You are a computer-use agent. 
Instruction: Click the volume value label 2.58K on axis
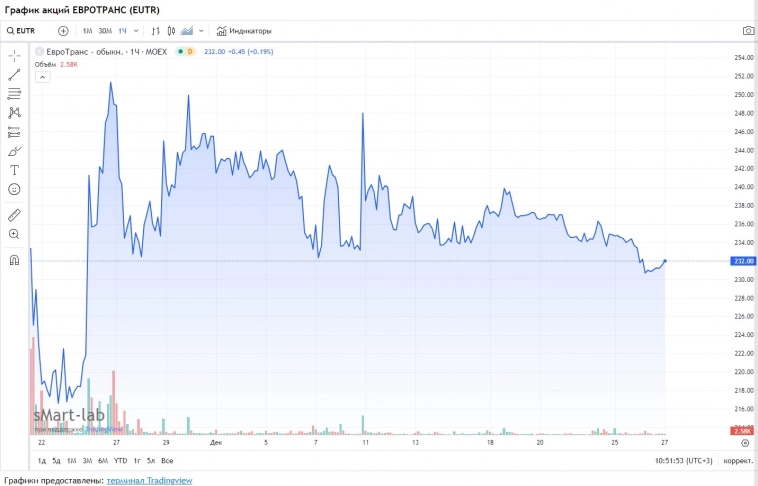point(742,431)
